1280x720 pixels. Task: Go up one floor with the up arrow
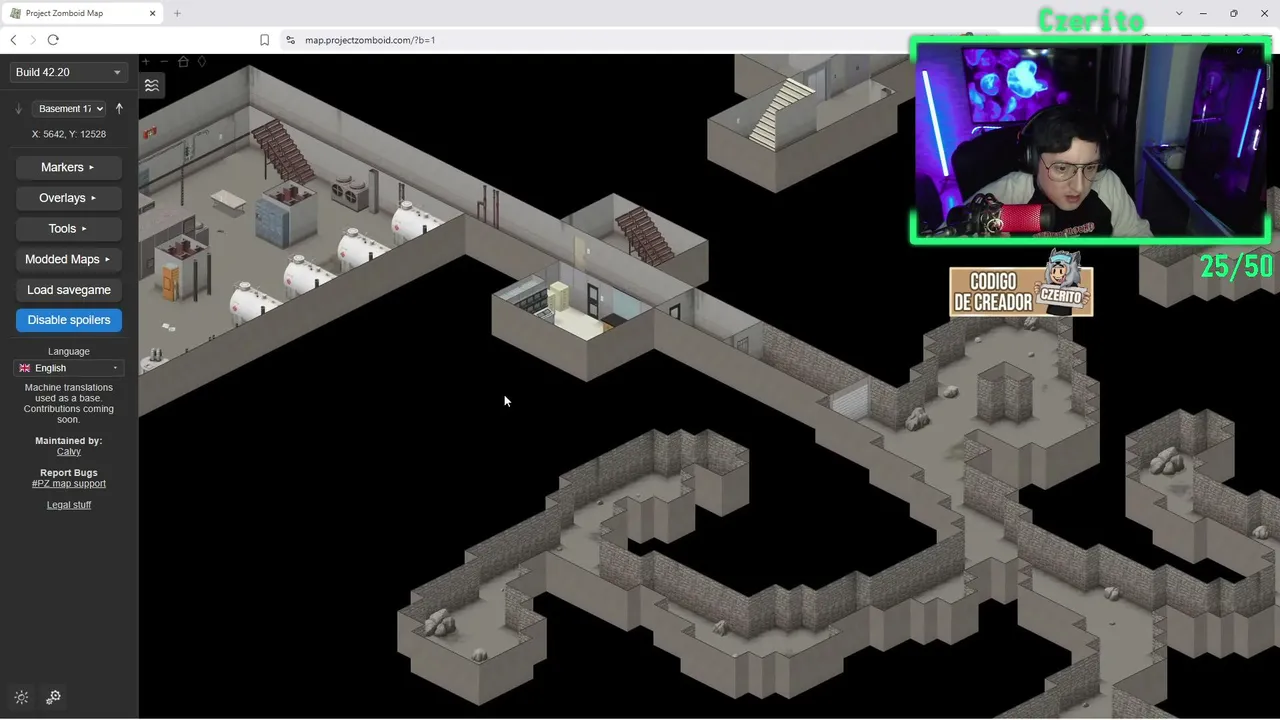coord(119,109)
